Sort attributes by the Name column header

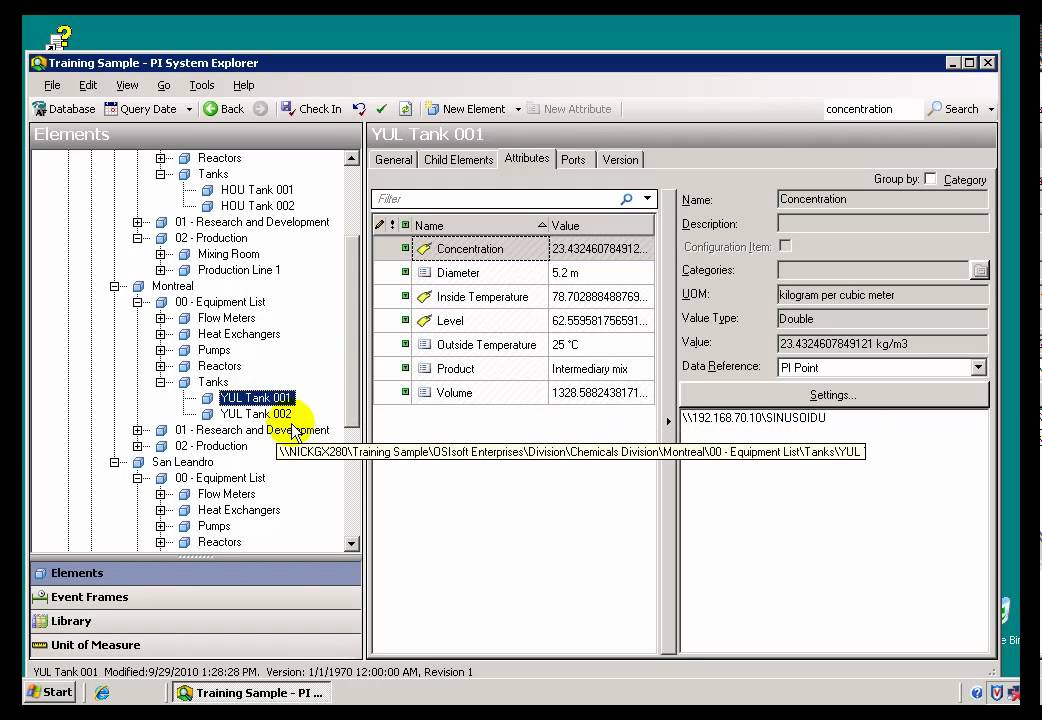(480, 225)
